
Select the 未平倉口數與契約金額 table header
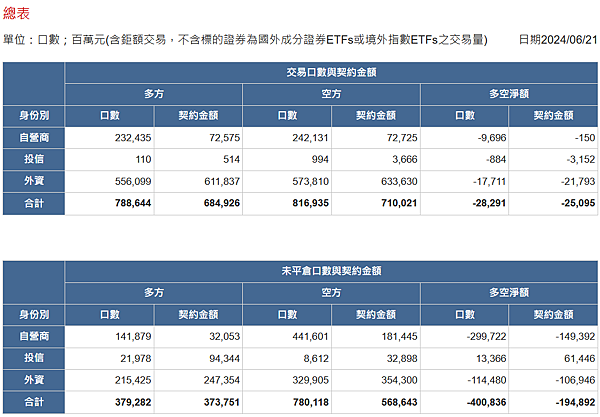pos(331,271)
